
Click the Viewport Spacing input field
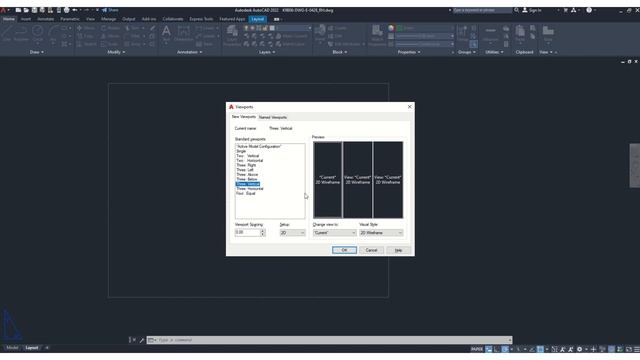pos(247,232)
